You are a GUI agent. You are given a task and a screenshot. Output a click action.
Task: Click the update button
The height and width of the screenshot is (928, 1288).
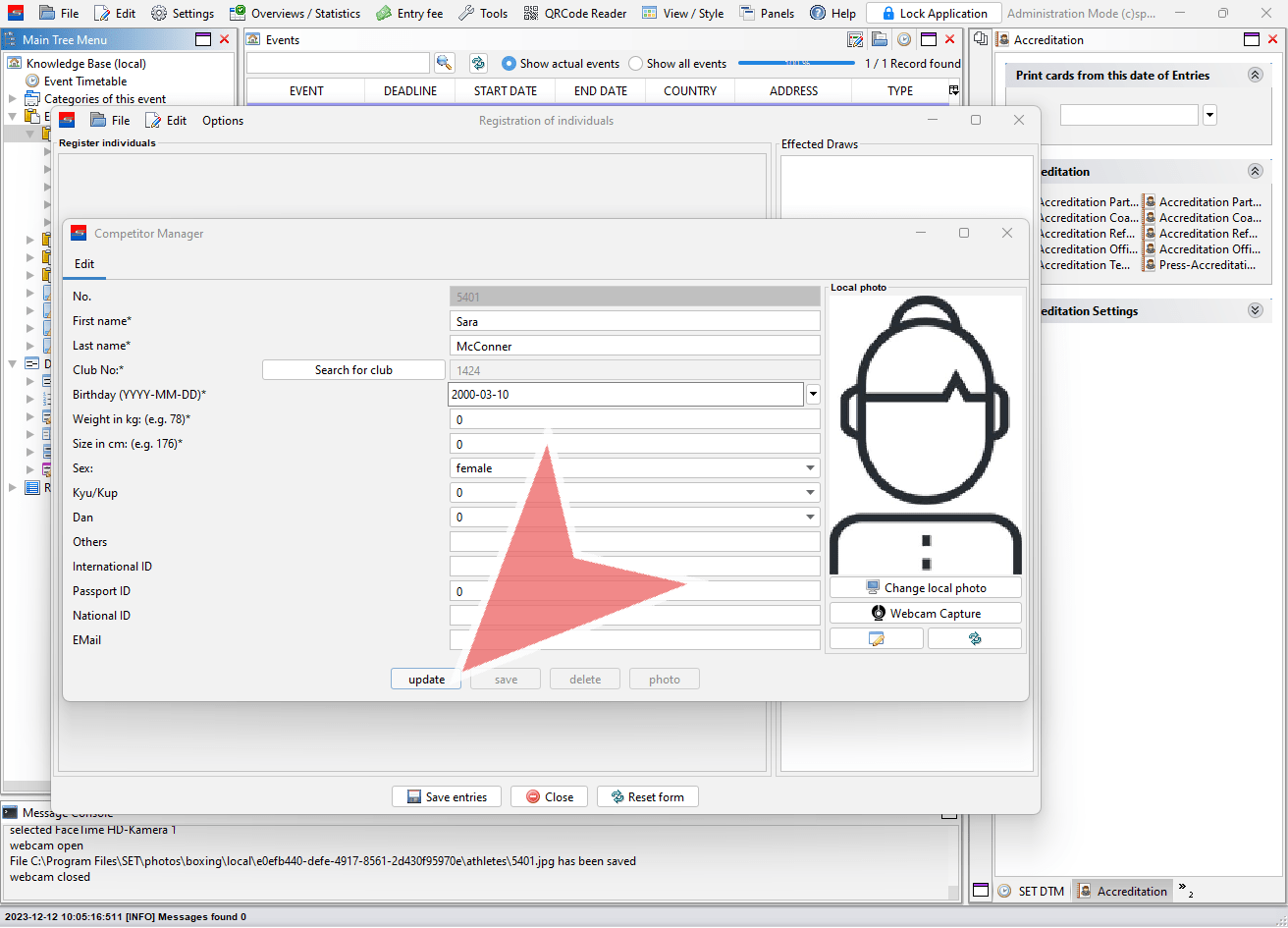(426, 680)
